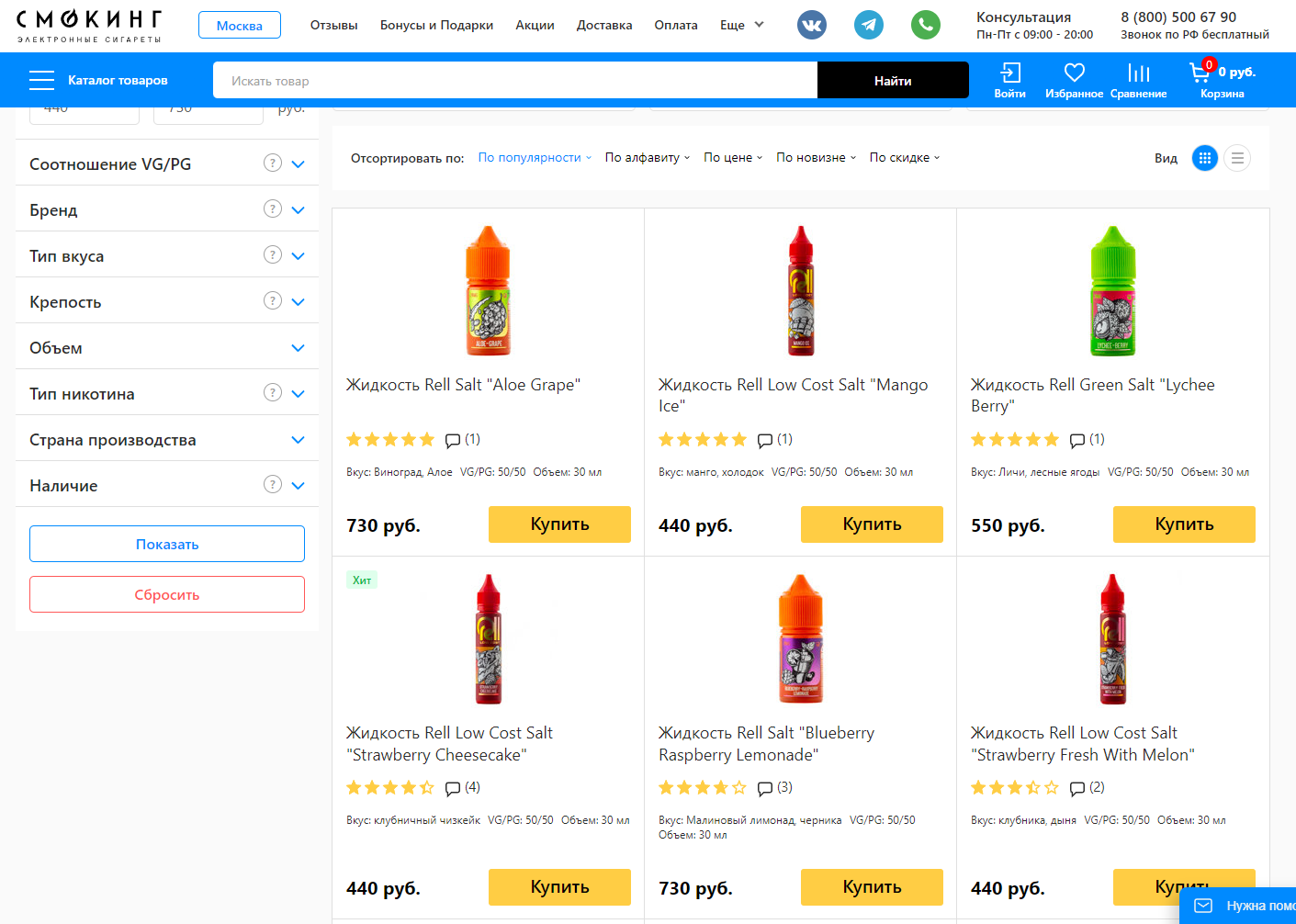Open Aloe Grape product bottle image
Screen dimensions: 1296x924
click(488, 290)
